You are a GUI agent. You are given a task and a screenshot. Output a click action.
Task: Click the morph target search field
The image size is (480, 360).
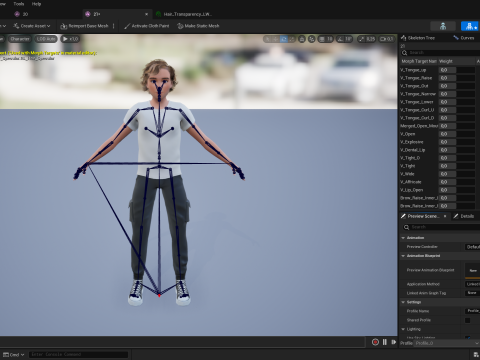coord(440,53)
